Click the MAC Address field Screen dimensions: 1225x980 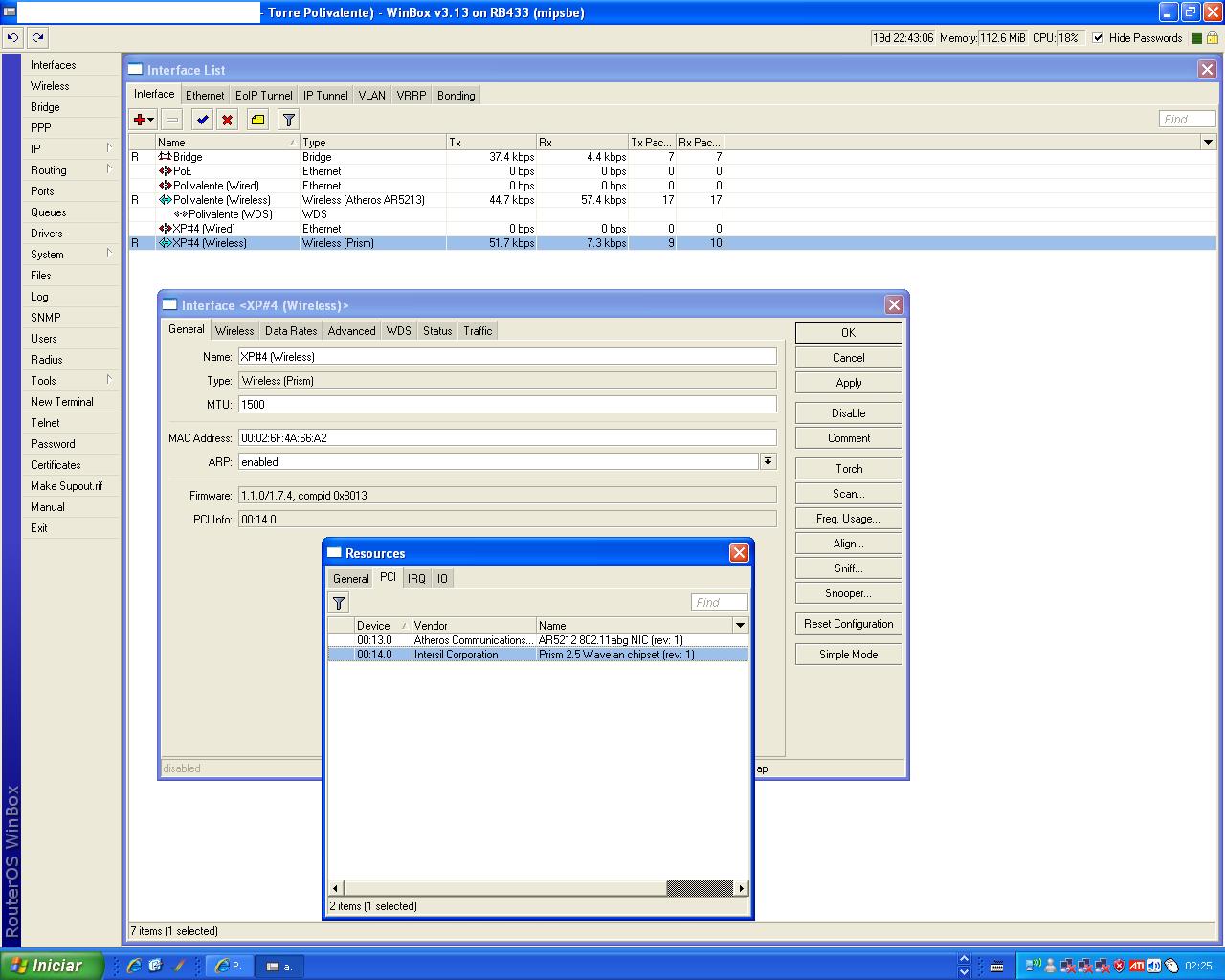click(x=507, y=438)
